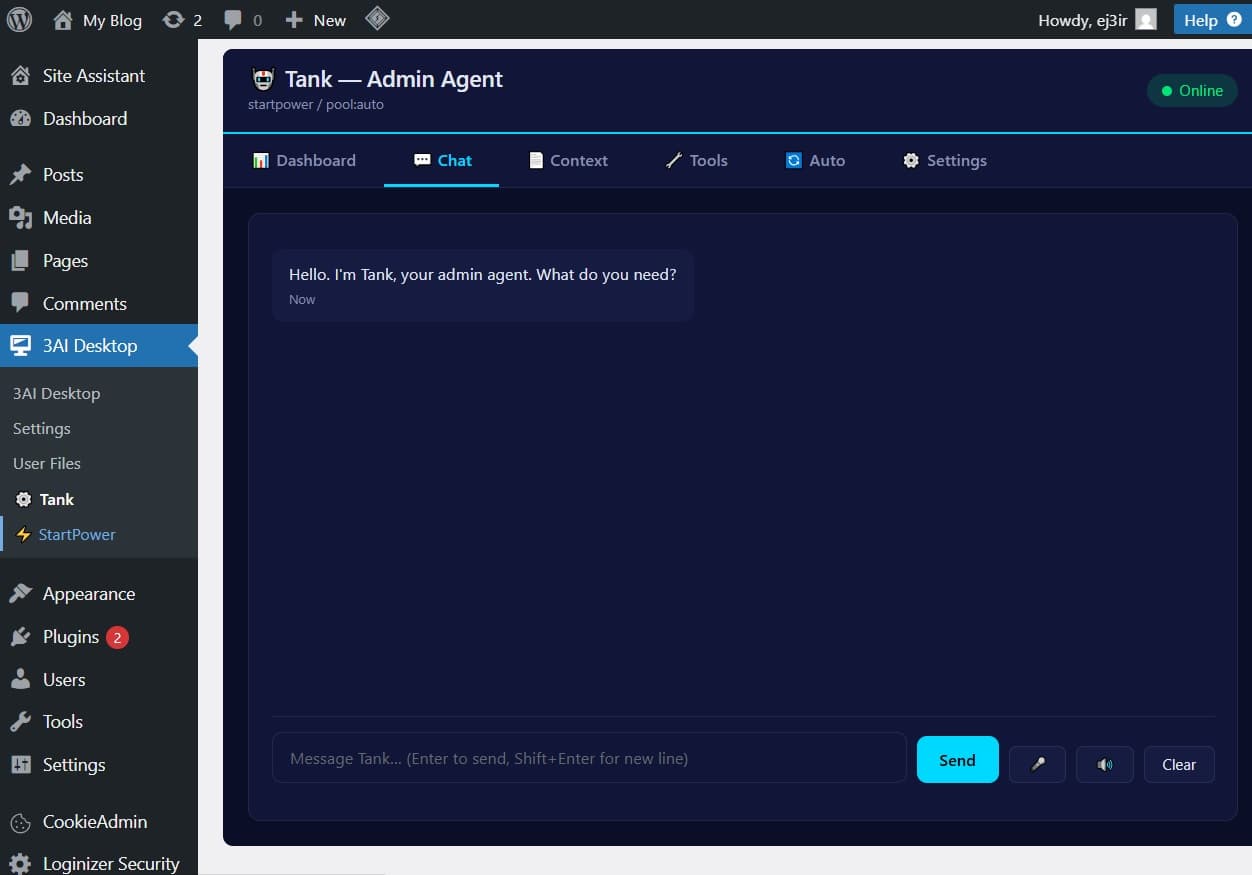Image resolution: width=1252 pixels, height=875 pixels.
Task: Click the CookieAdmin cookie icon
Action: tap(20, 823)
